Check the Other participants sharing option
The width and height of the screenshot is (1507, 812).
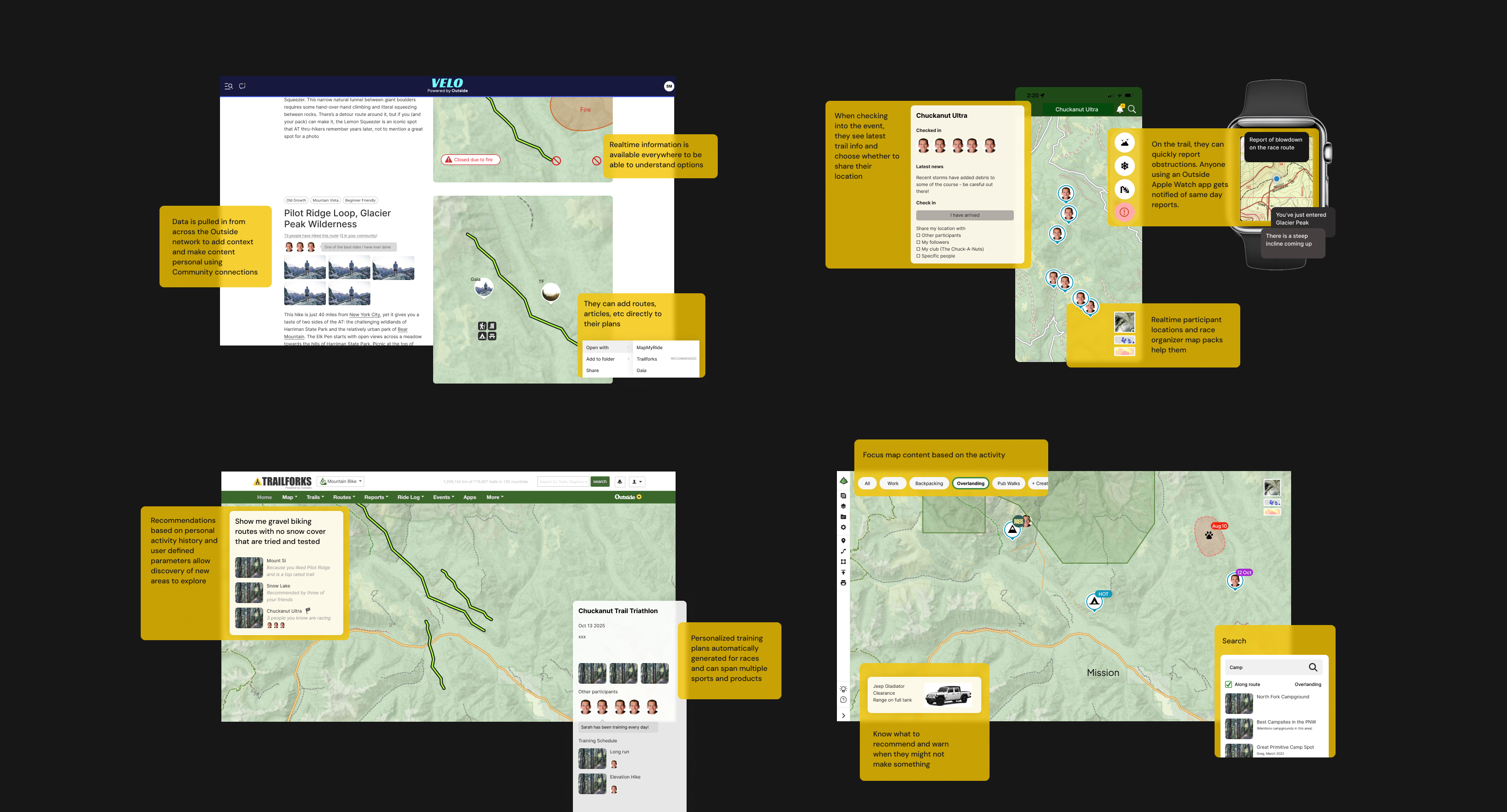918,235
